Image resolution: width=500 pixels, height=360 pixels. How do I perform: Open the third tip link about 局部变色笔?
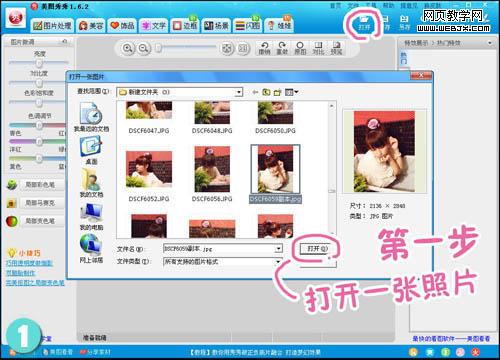[35, 283]
